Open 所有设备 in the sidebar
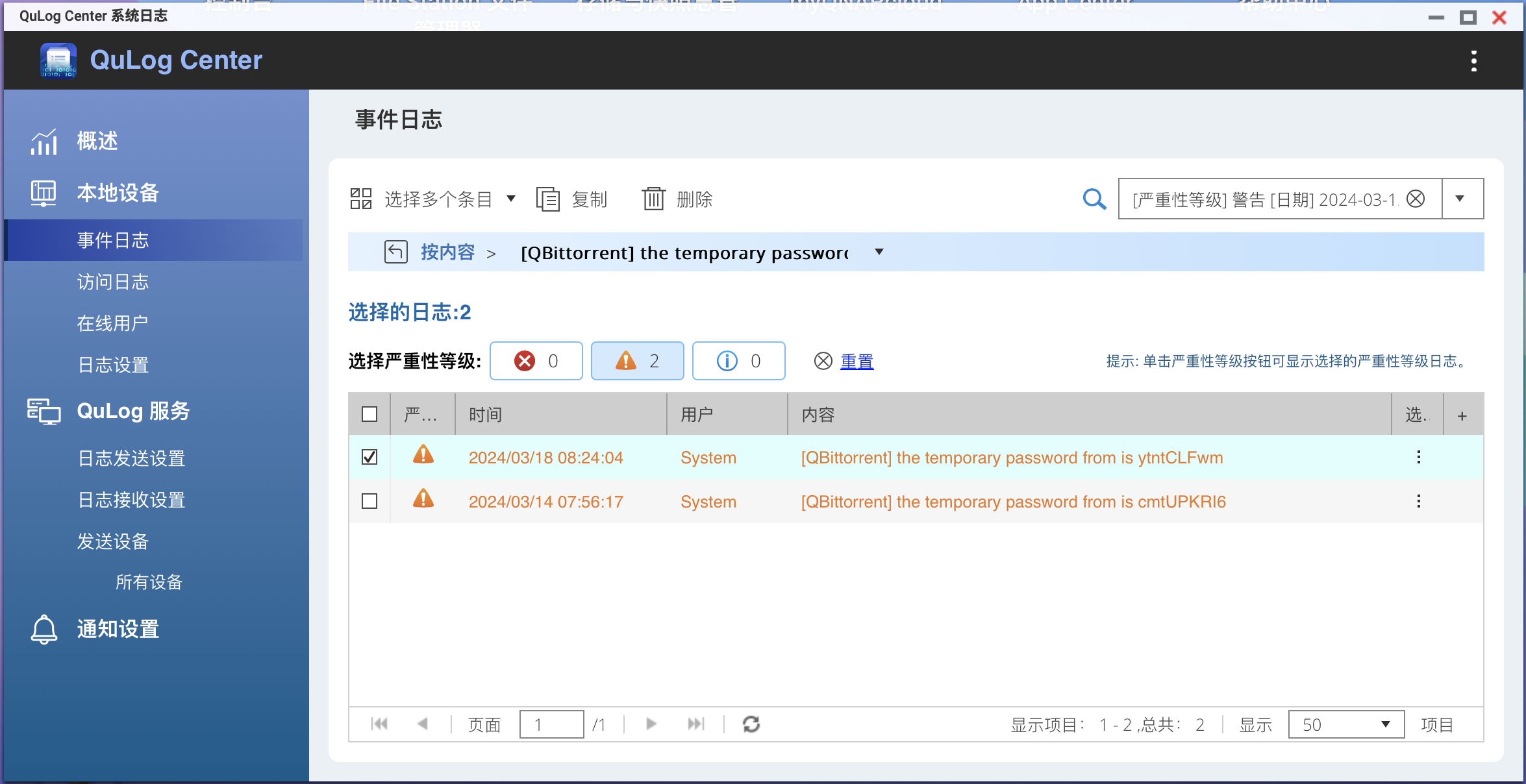 point(149,582)
